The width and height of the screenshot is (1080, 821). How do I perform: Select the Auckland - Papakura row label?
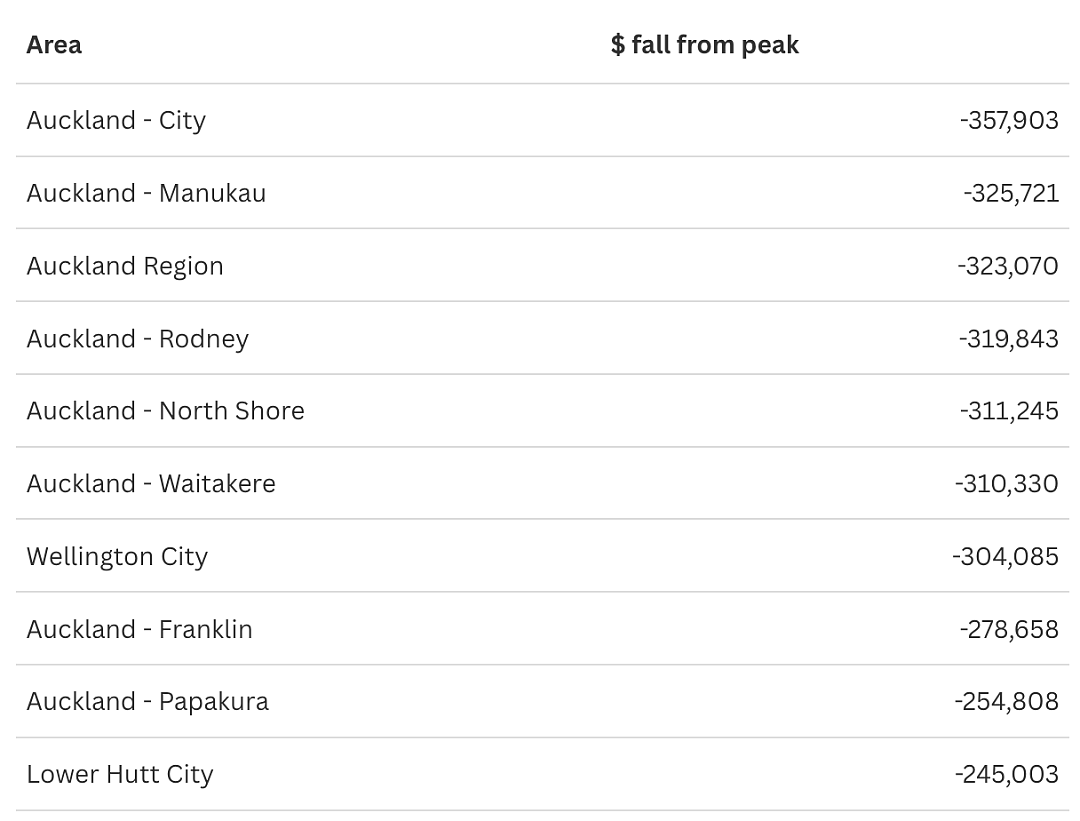[x=147, y=702]
